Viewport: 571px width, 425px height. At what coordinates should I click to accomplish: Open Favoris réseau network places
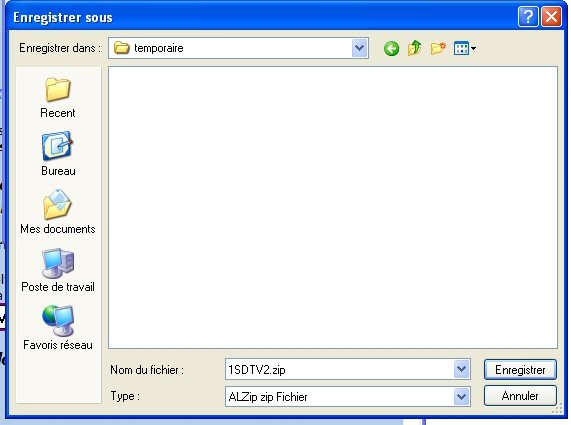pyautogui.click(x=58, y=328)
